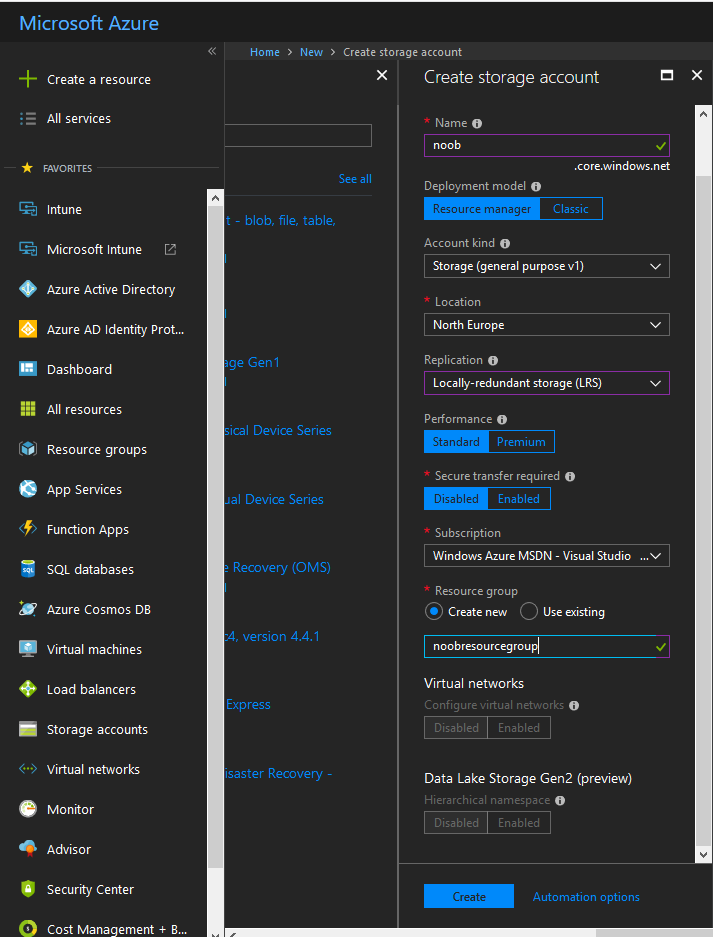Click the See all link
The image size is (713, 937).
tap(355, 179)
